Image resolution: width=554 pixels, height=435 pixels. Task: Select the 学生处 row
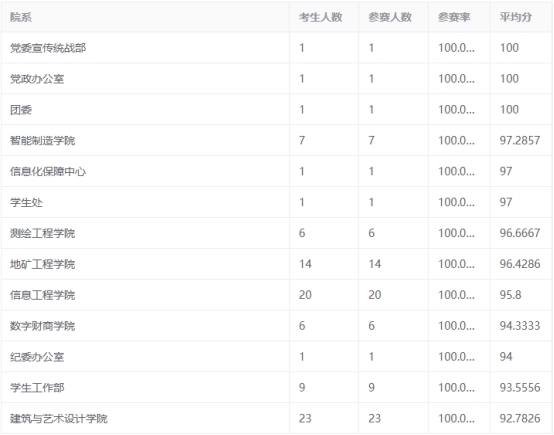coord(277,202)
